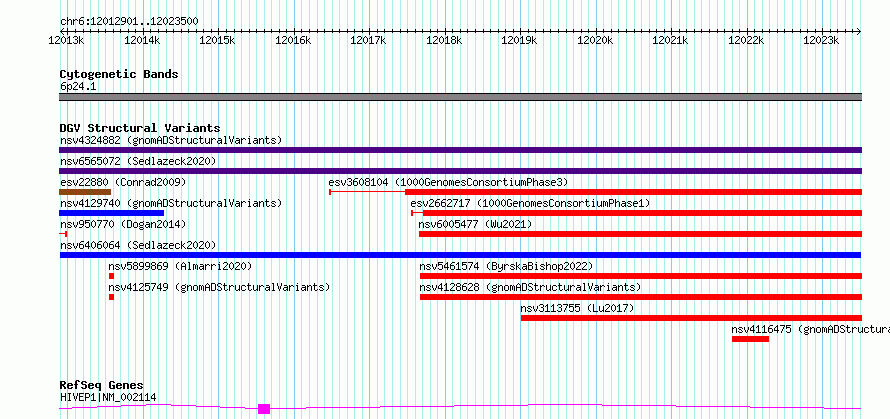Select the red nsv6005477 variant bar
The width and height of the screenshot is (890, 419).
click(x=640, y=234)
